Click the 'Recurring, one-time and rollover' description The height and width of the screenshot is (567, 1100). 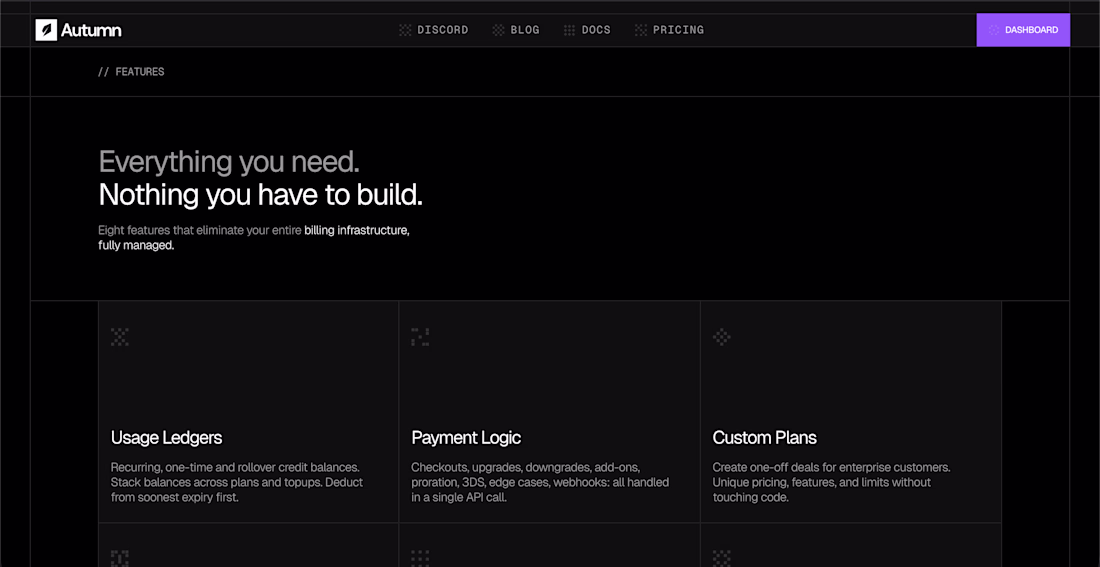click(x=237, y=482)
